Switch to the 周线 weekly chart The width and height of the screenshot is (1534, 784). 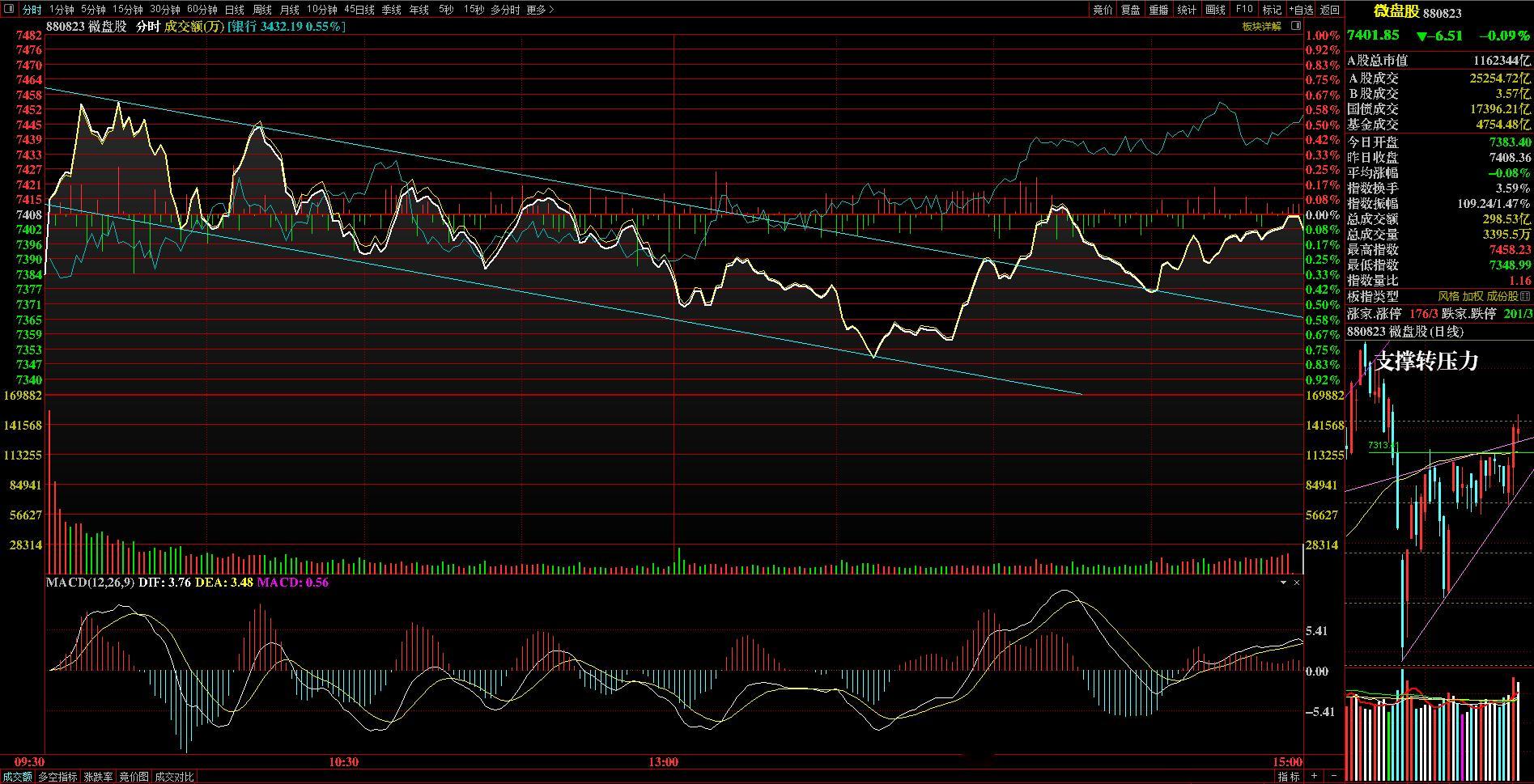tap(262, 10)
